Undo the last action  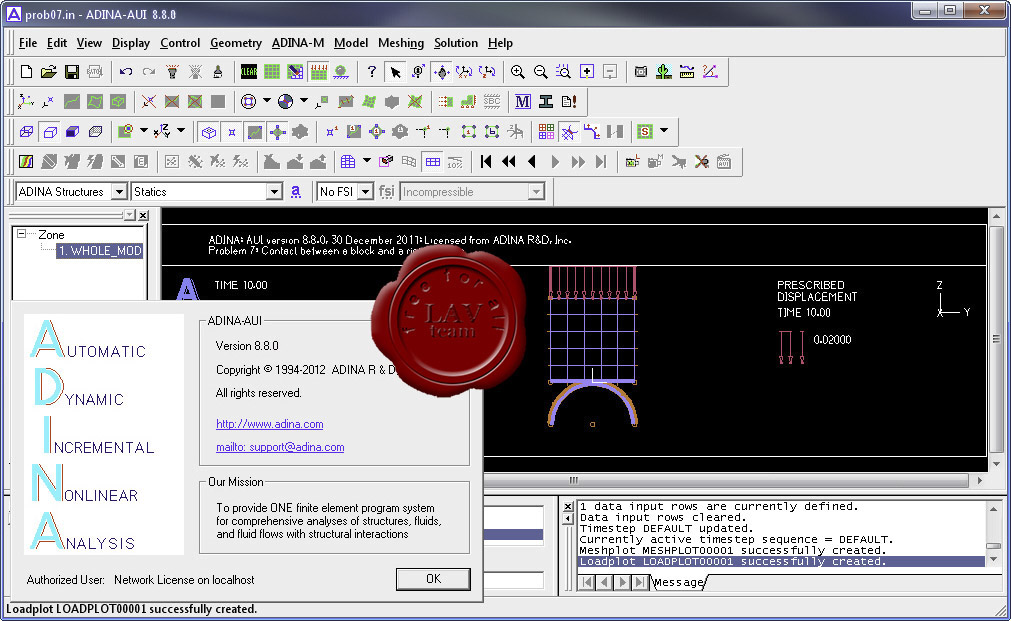tap(126, 72)
